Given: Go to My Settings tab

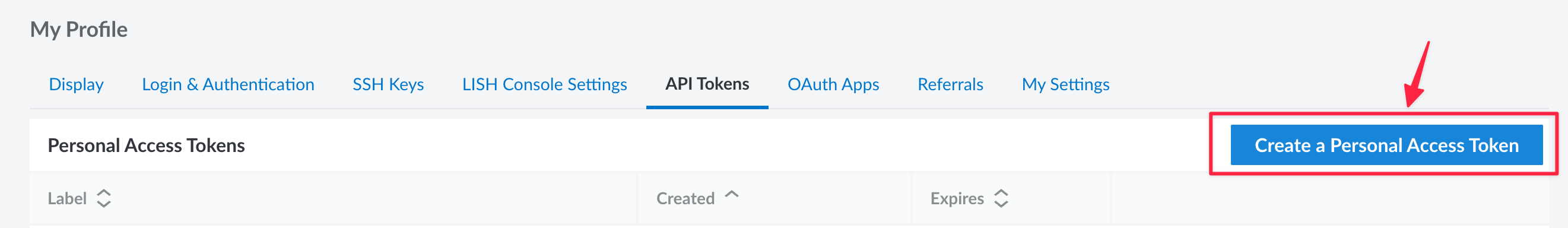Looking at the screenshot, I should [x=1066, y=84].
